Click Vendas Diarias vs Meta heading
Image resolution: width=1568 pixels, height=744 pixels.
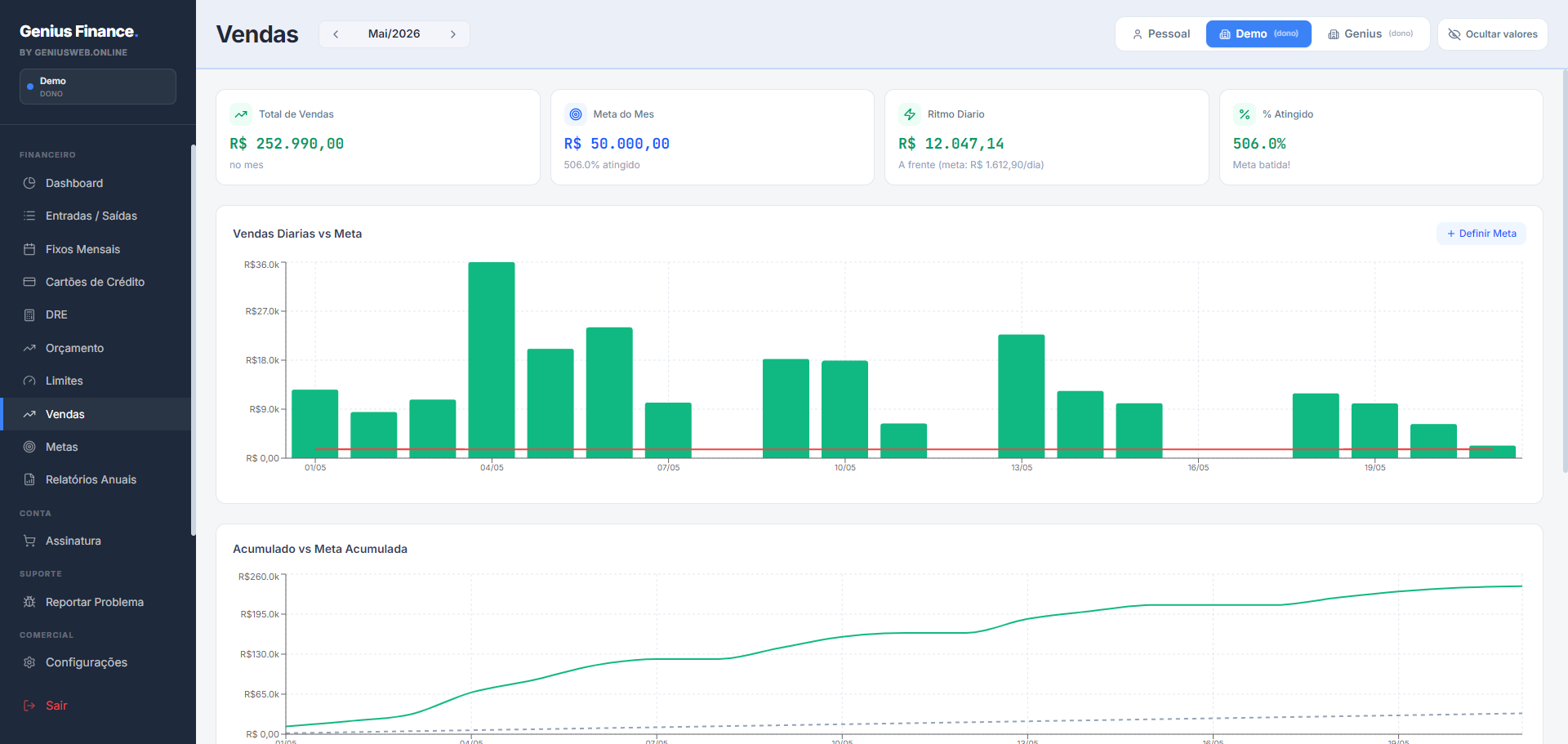pyautogui.click(x=297, y=234)
